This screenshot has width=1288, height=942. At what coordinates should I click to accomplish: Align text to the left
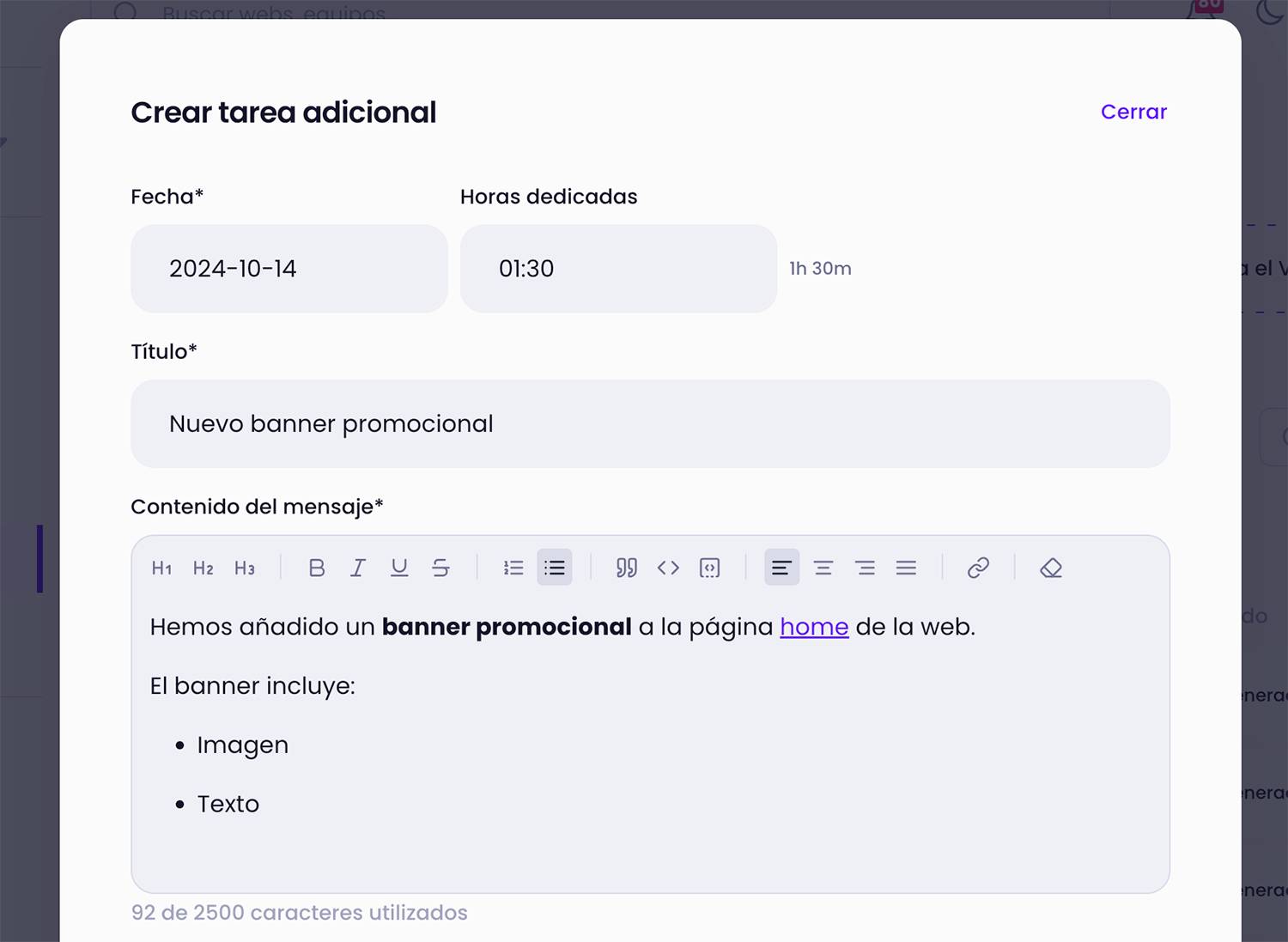(781, 568)
